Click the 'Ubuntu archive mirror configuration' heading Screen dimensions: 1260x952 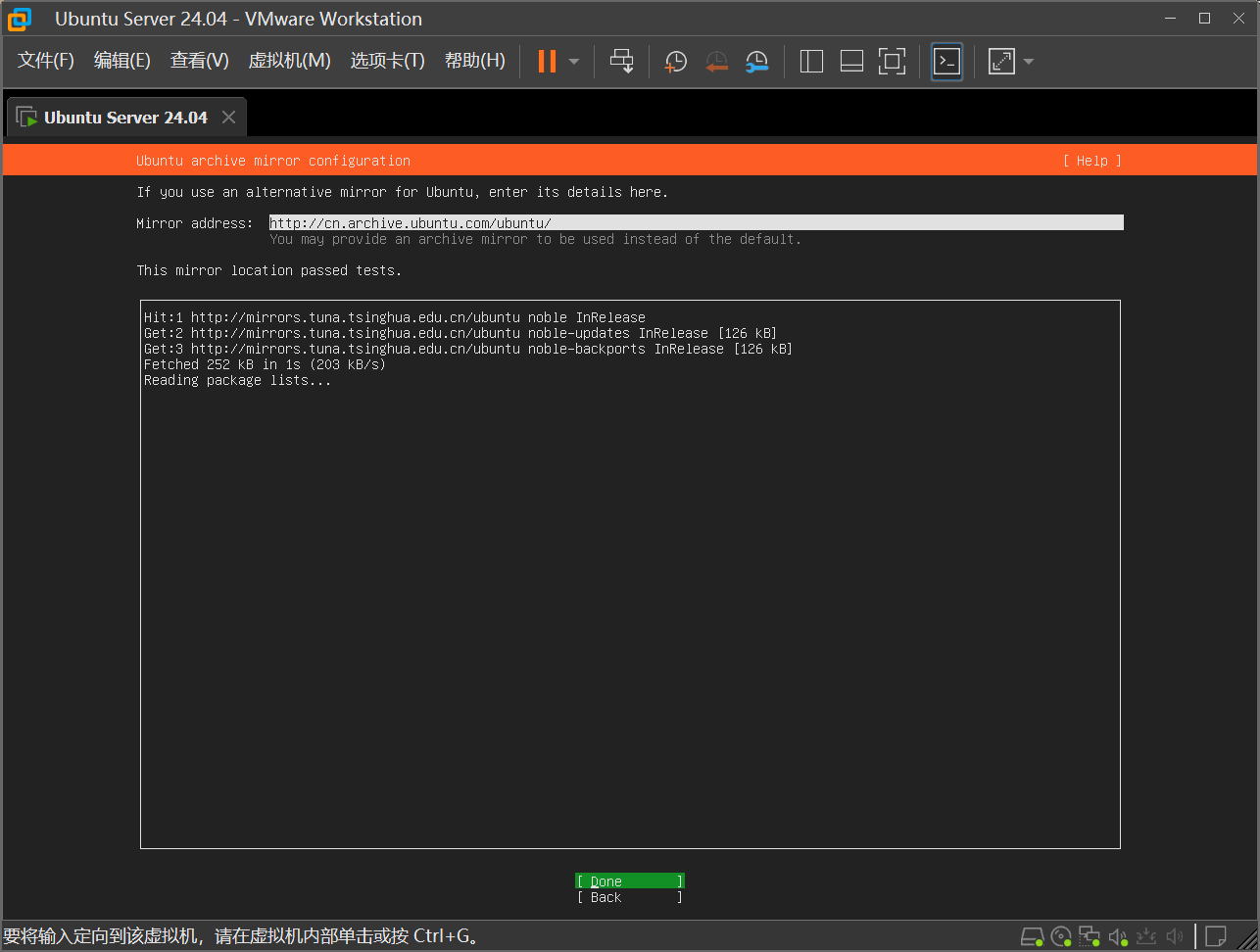(x=273, y=161)
